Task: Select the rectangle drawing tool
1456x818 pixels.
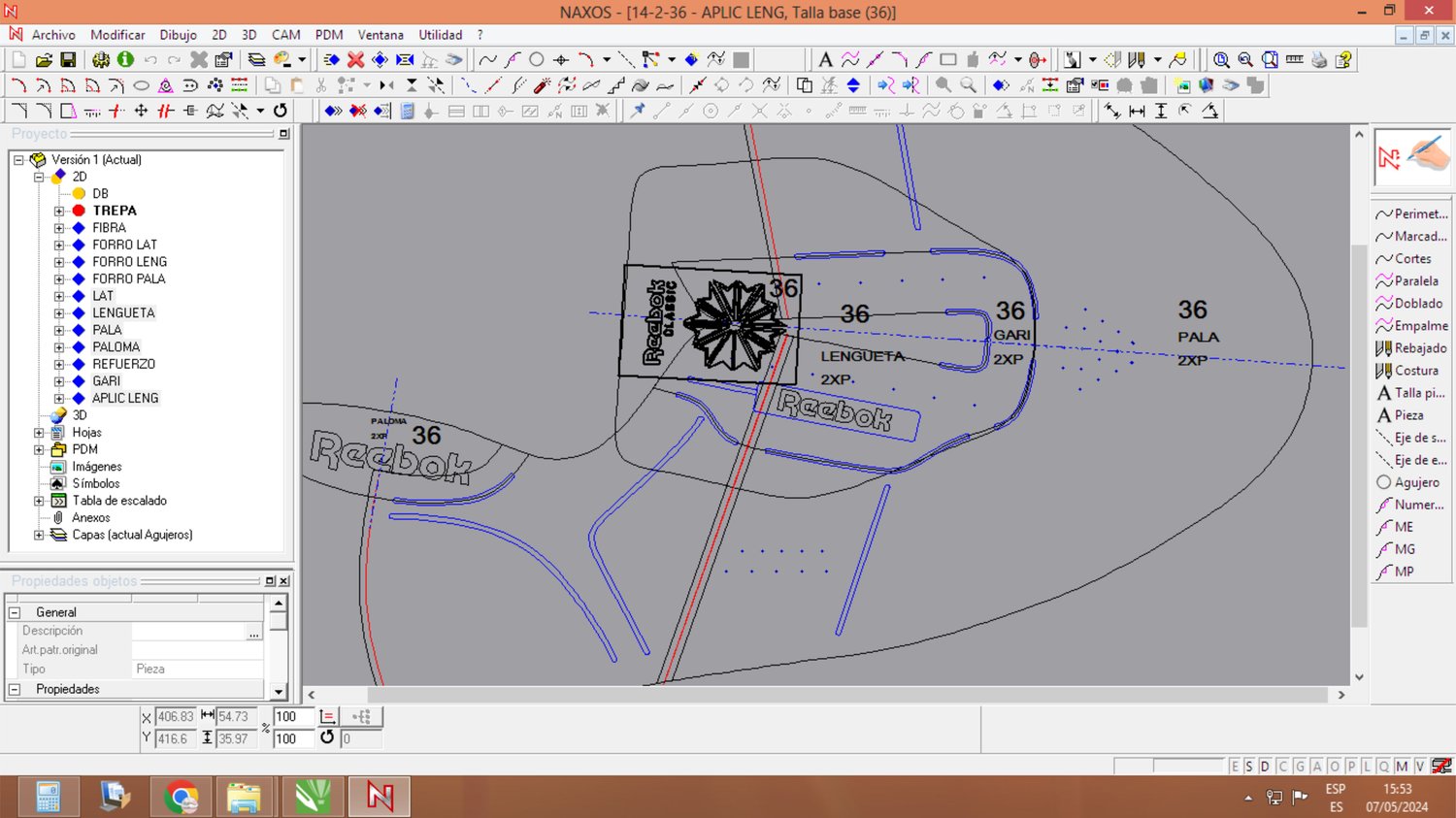Action: (x=948, y=60)
